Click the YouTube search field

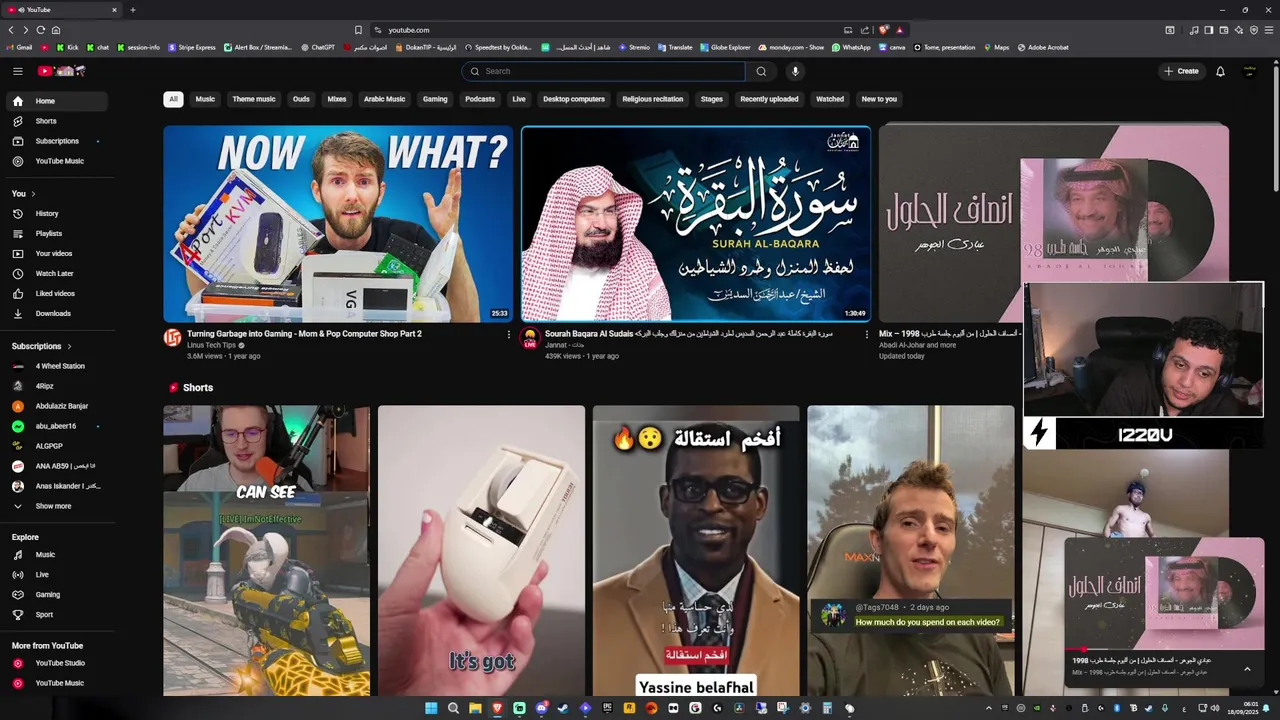click(603, 71)
